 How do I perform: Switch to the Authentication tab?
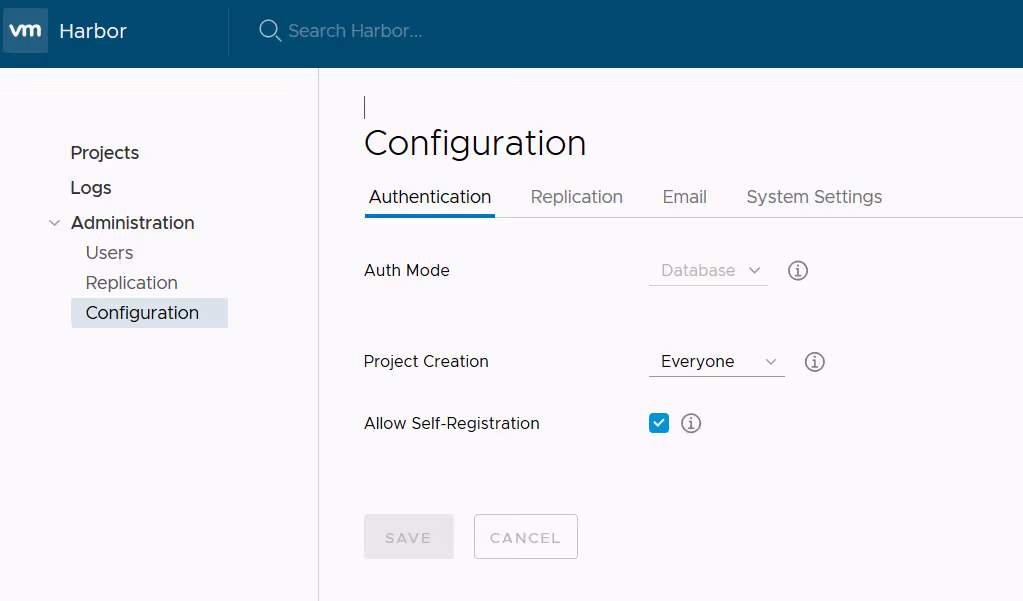tap(429, 197)
